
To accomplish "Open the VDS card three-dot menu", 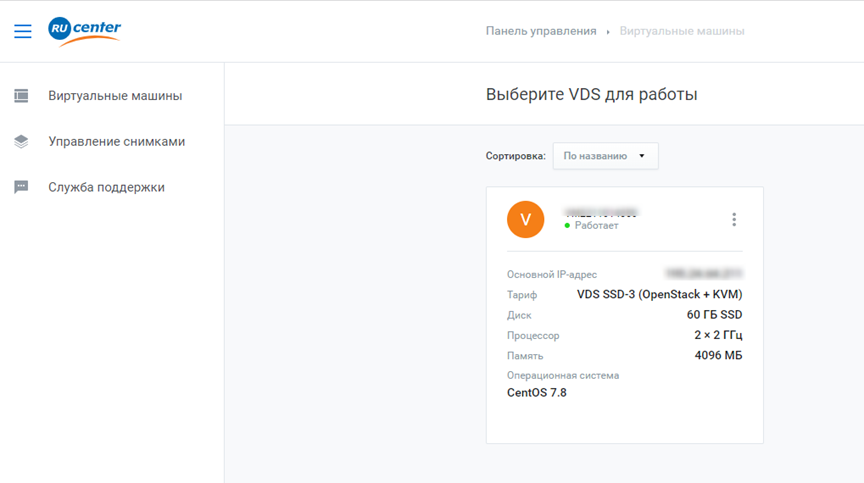I will [734, 219].
